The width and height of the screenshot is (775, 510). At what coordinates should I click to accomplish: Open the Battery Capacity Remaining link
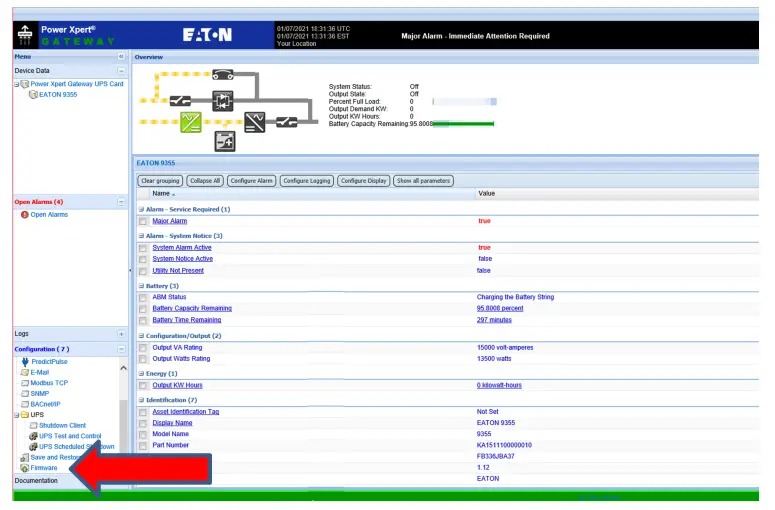click(192, 308)
